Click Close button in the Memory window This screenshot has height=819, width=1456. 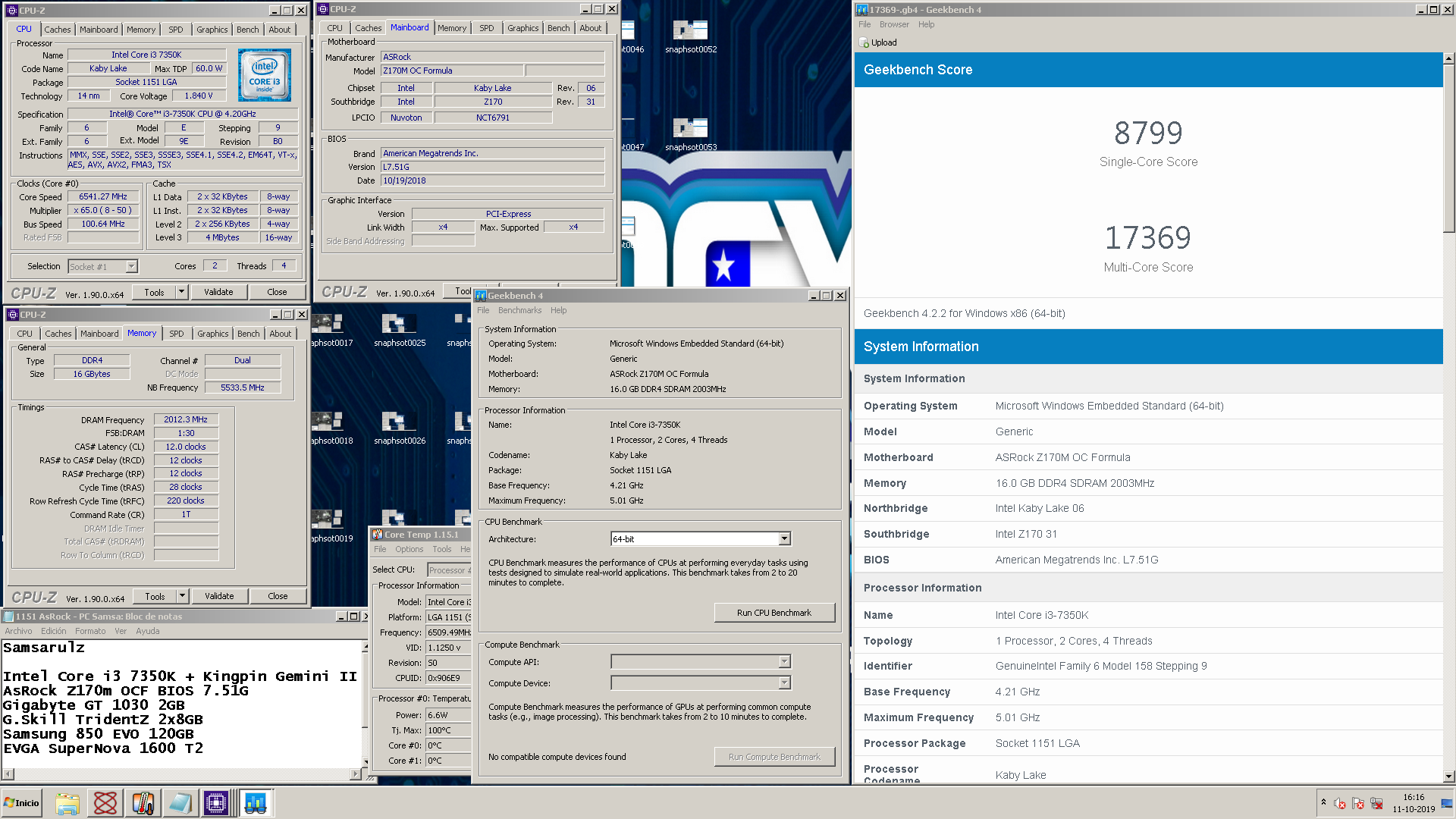[278, 596]
